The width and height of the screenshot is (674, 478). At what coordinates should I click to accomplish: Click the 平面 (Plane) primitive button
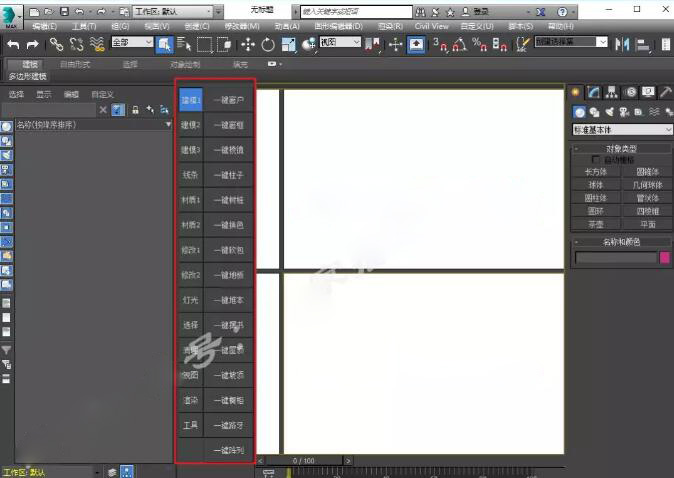pos(647,224)
